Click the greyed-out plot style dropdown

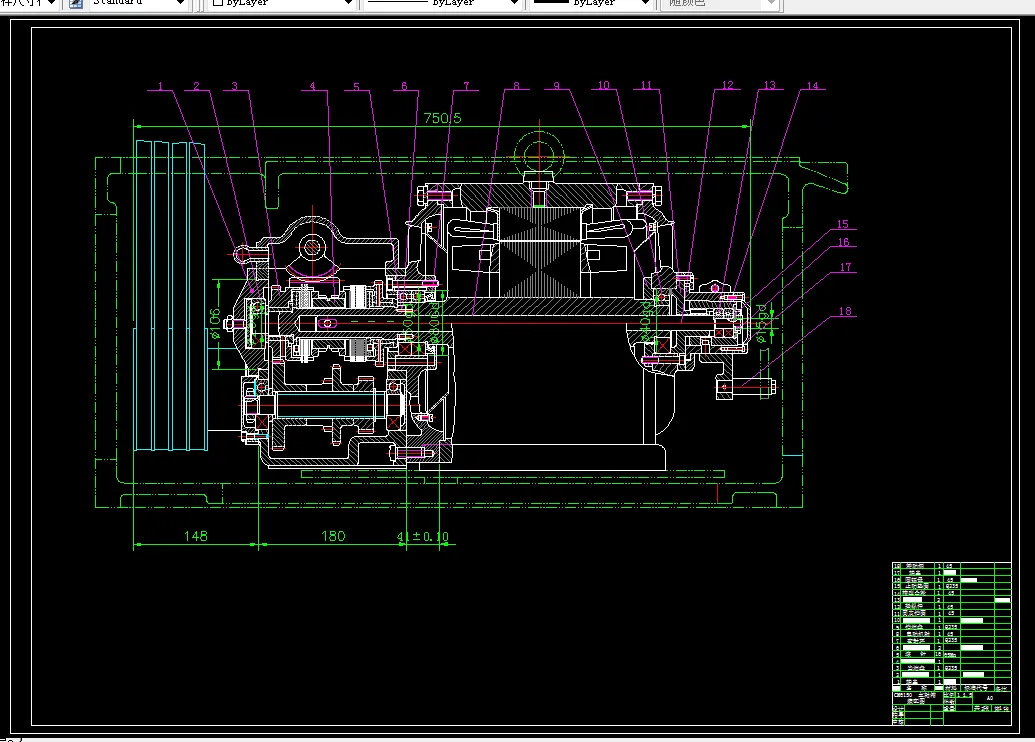point(720,4)
